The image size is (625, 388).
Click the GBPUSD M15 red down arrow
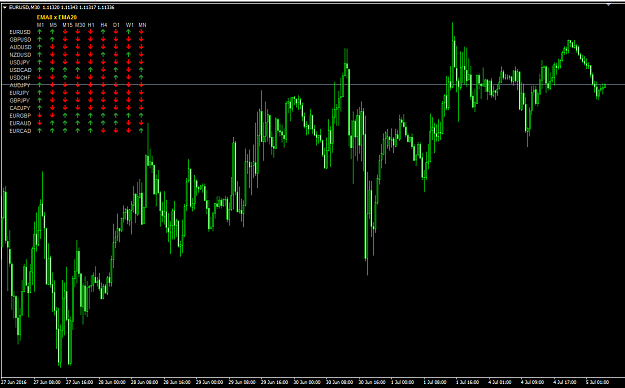[65, 39]
